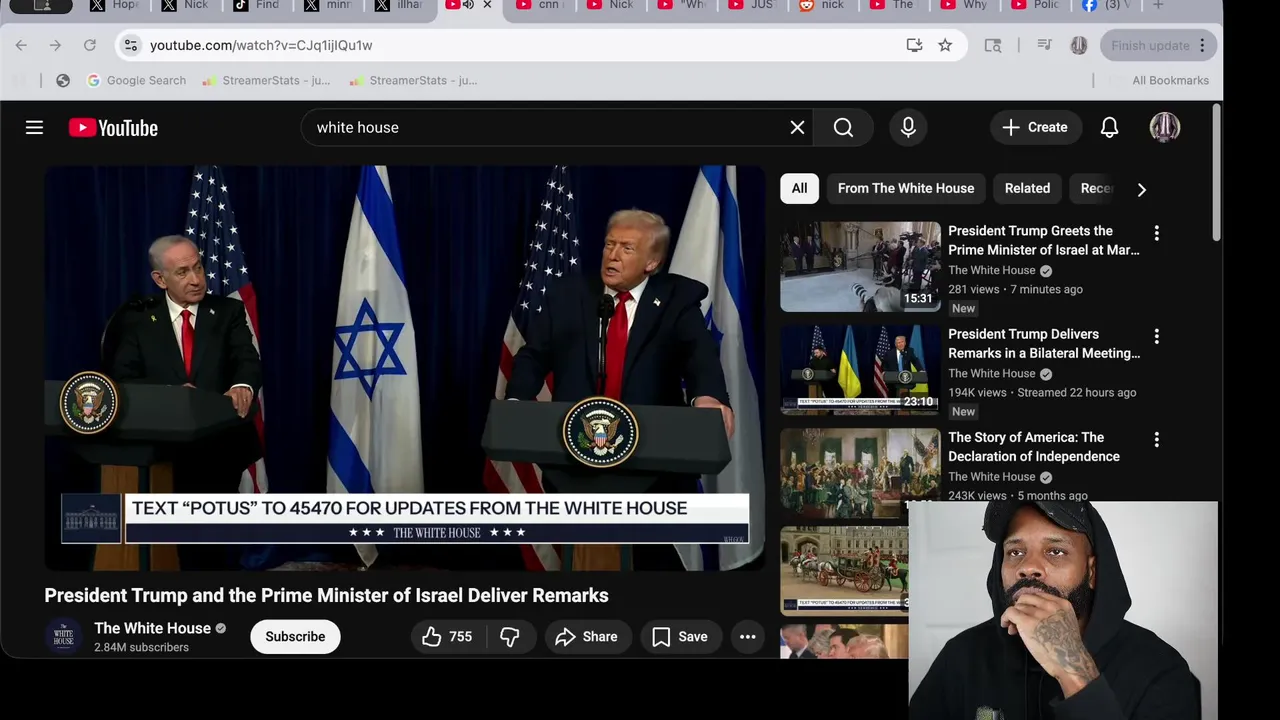Like the video with thumbs up

447,636
